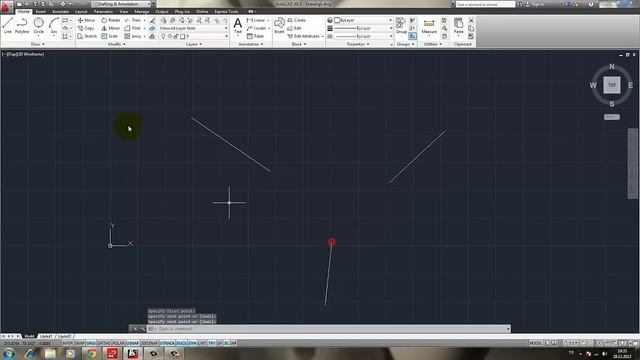The image size is (640, 360).
Task: Open the AutoCAD application menu
Action: tap(6, 6)
